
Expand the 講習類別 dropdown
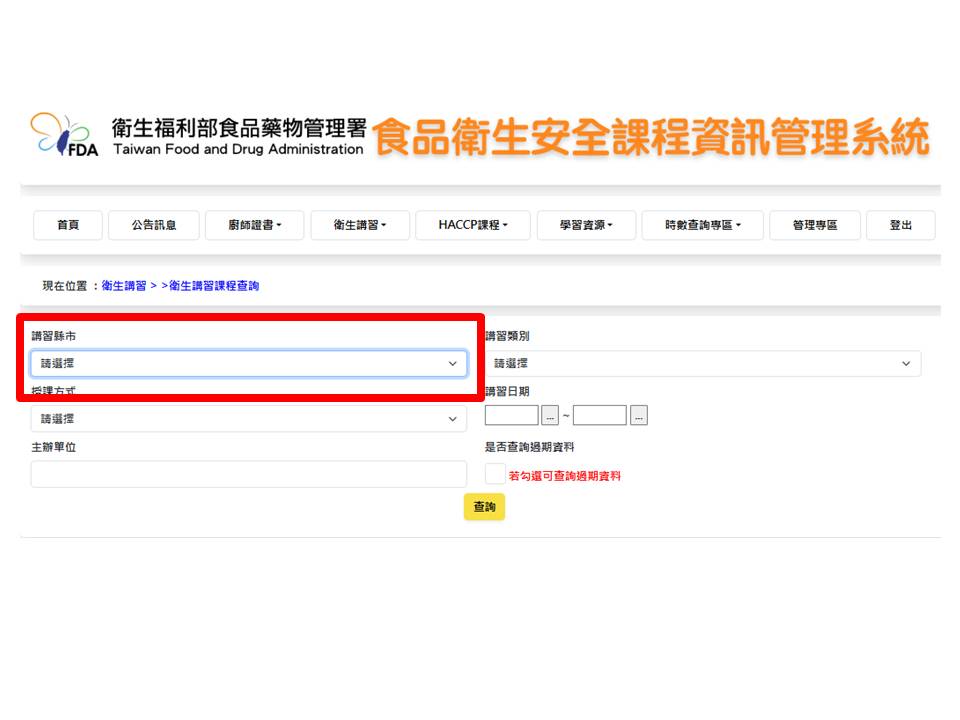click(703, 364)
